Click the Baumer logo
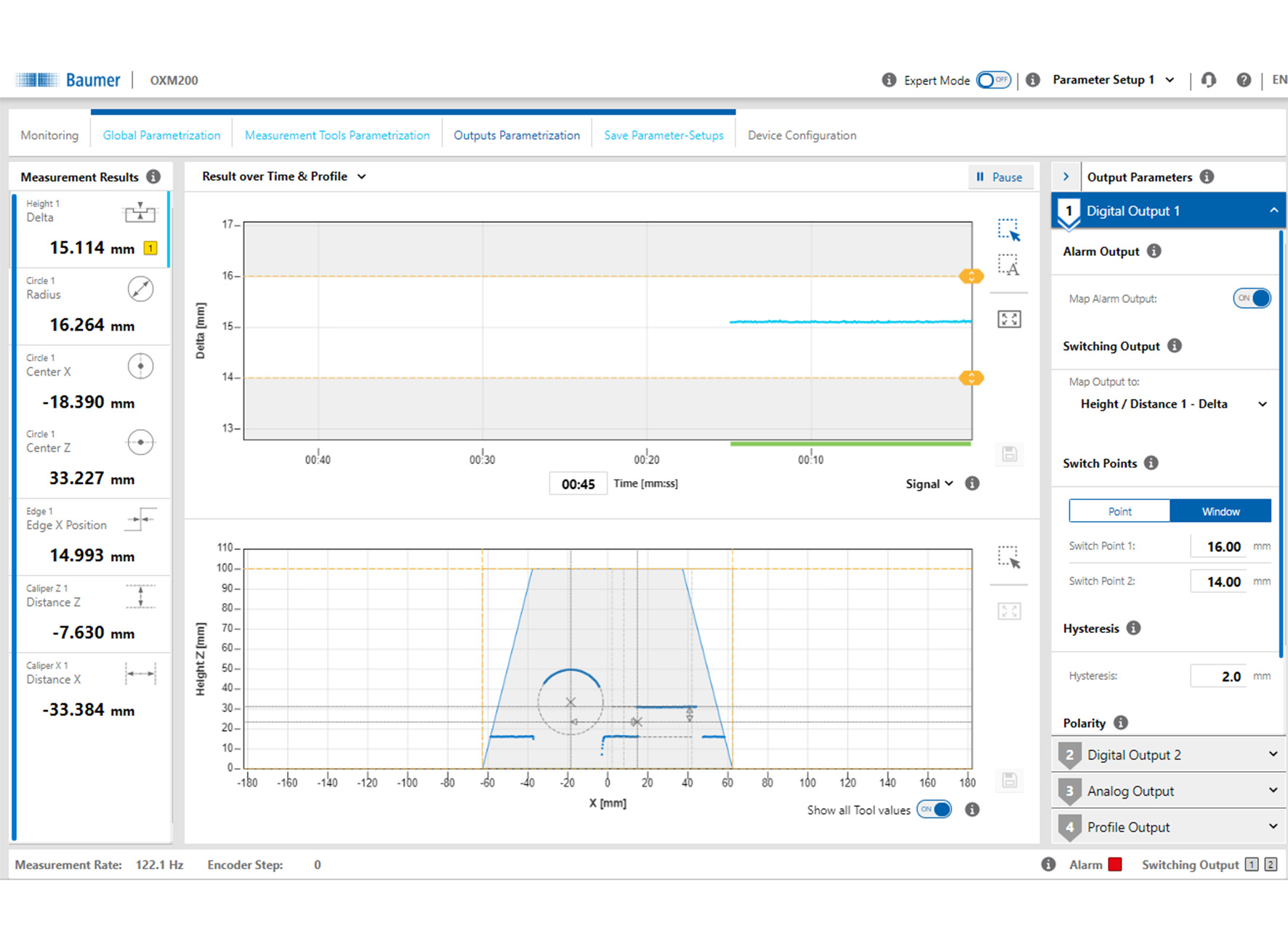Screen dimensions: 1288x944 (69, 80)
